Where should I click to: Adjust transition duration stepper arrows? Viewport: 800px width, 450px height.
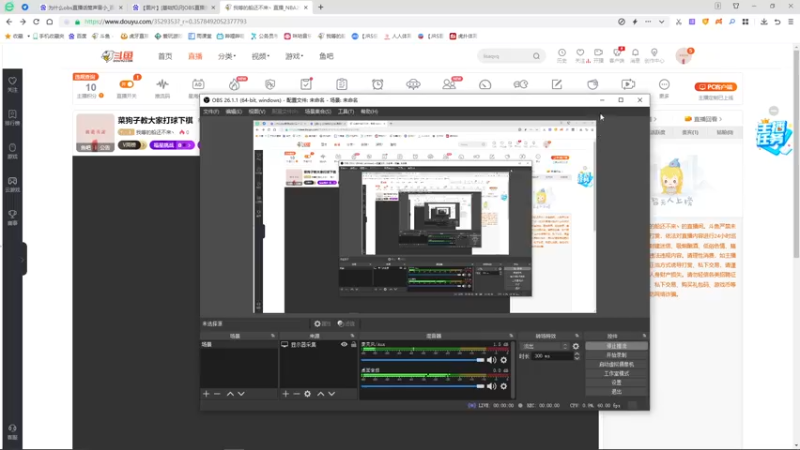(x=577, y=356)
